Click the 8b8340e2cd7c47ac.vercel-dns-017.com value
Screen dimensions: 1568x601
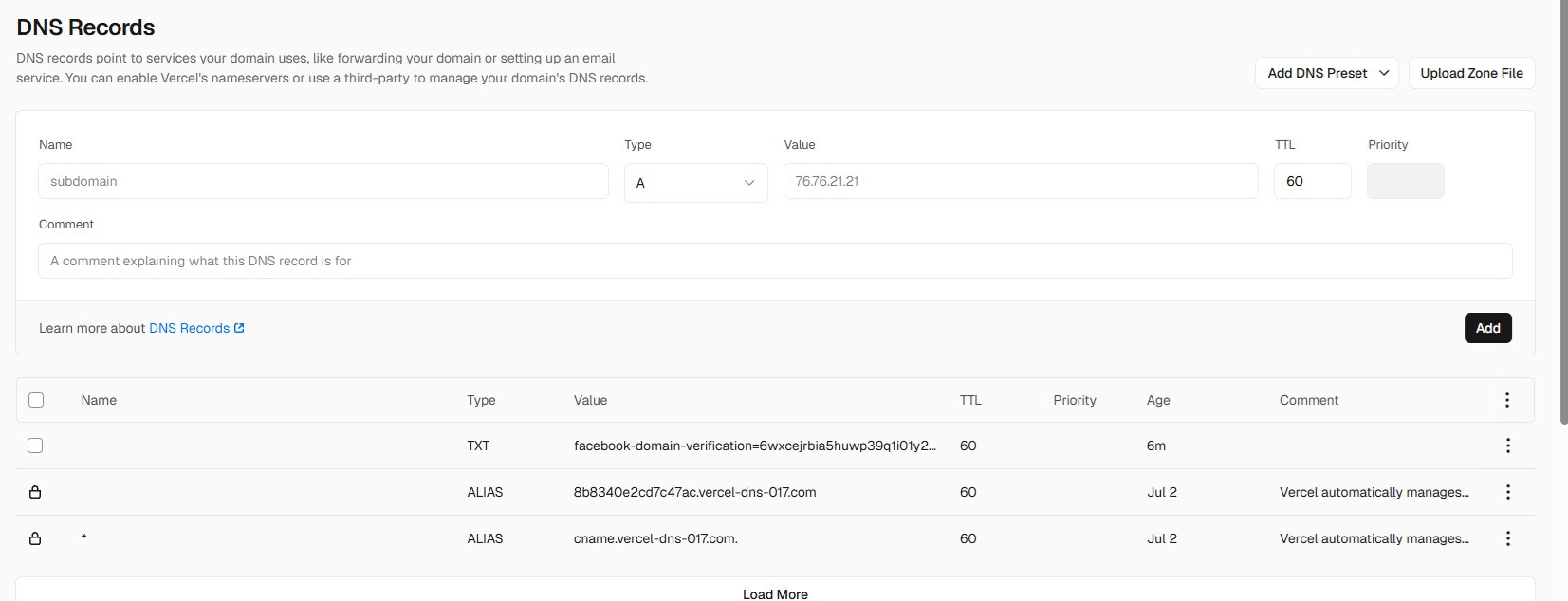click(x=694, y=492)
